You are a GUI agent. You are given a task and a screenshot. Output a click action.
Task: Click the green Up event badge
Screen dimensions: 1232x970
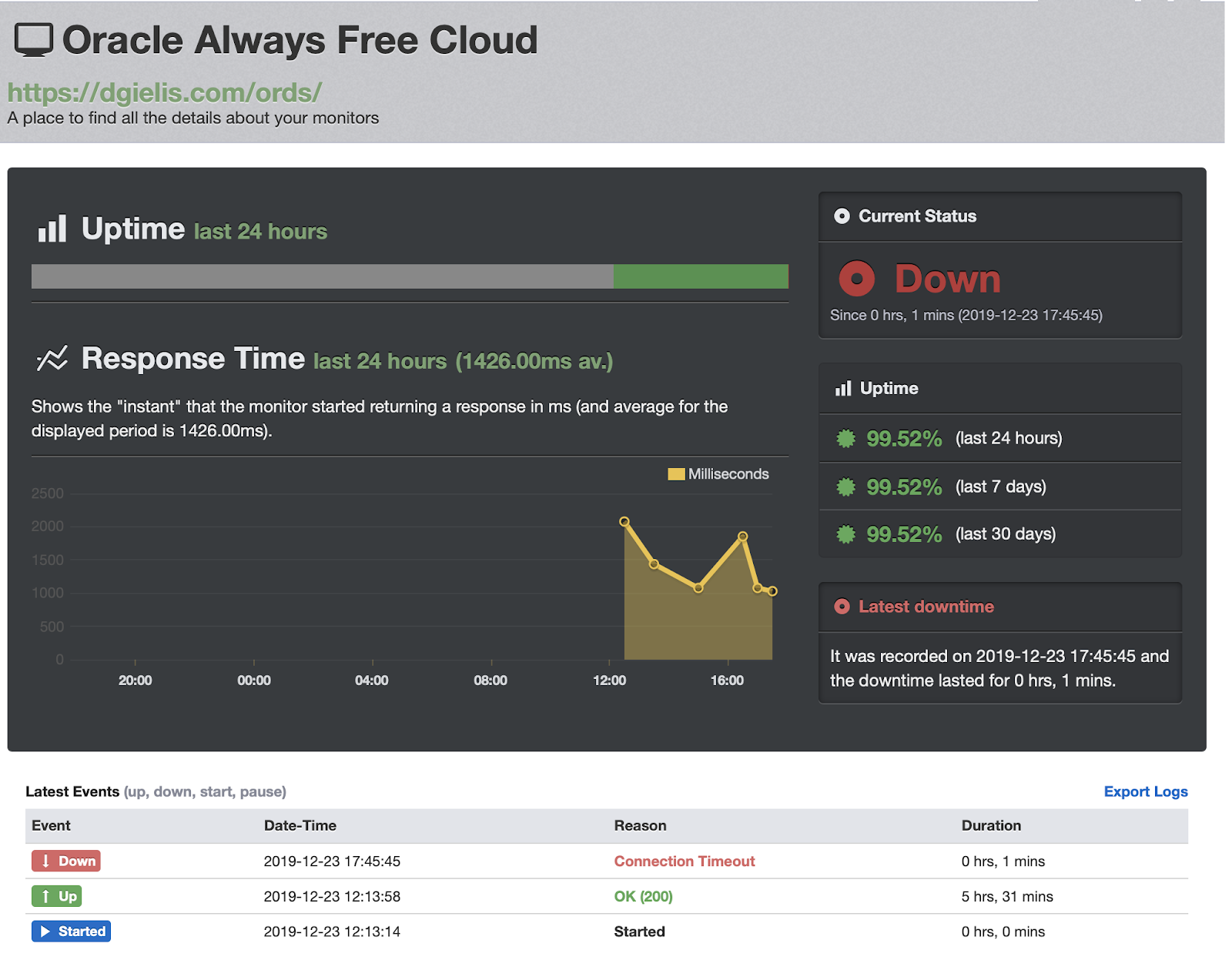pos(56,896)
